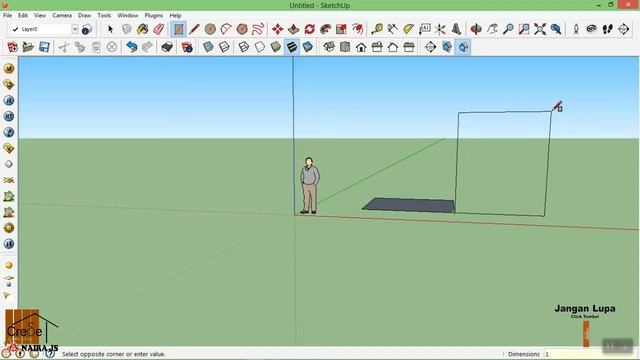Toggle X-ray face style

pos(208,47)
